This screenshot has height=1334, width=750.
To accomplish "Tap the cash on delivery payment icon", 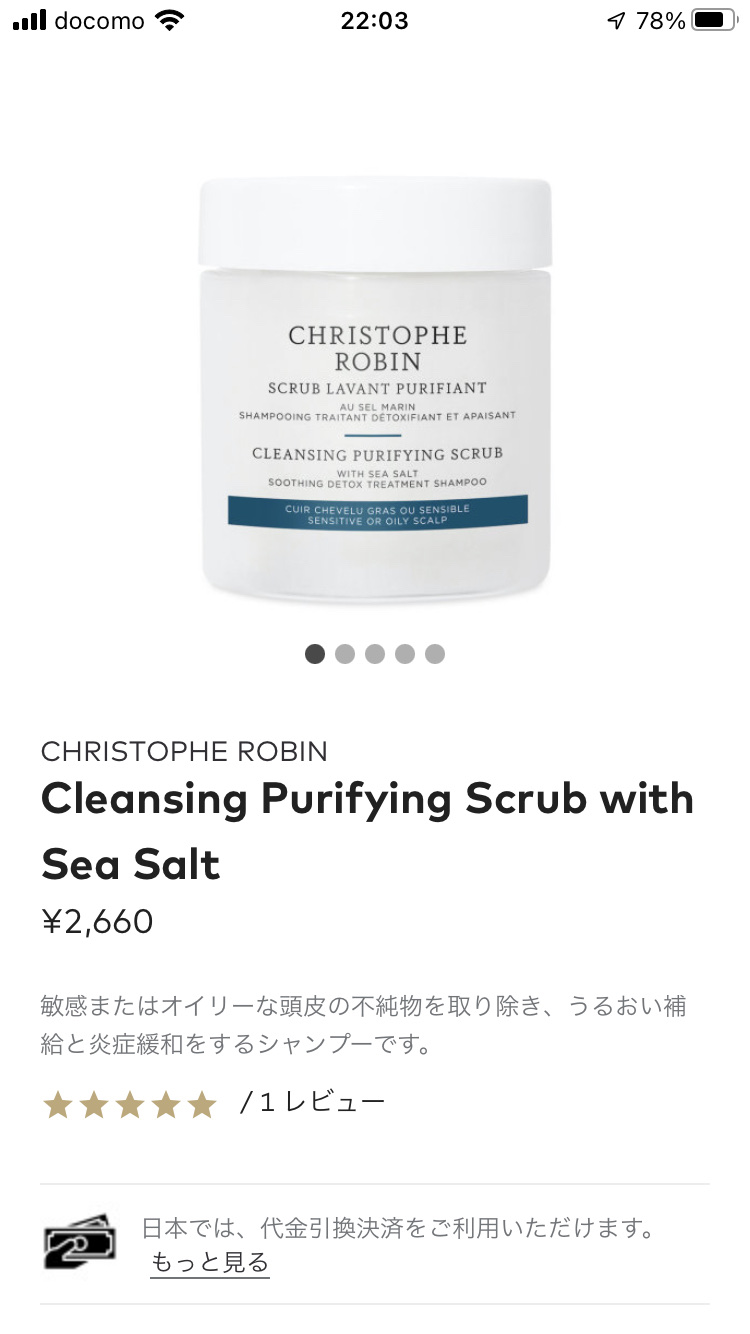I will click(x=79, y=1243).
